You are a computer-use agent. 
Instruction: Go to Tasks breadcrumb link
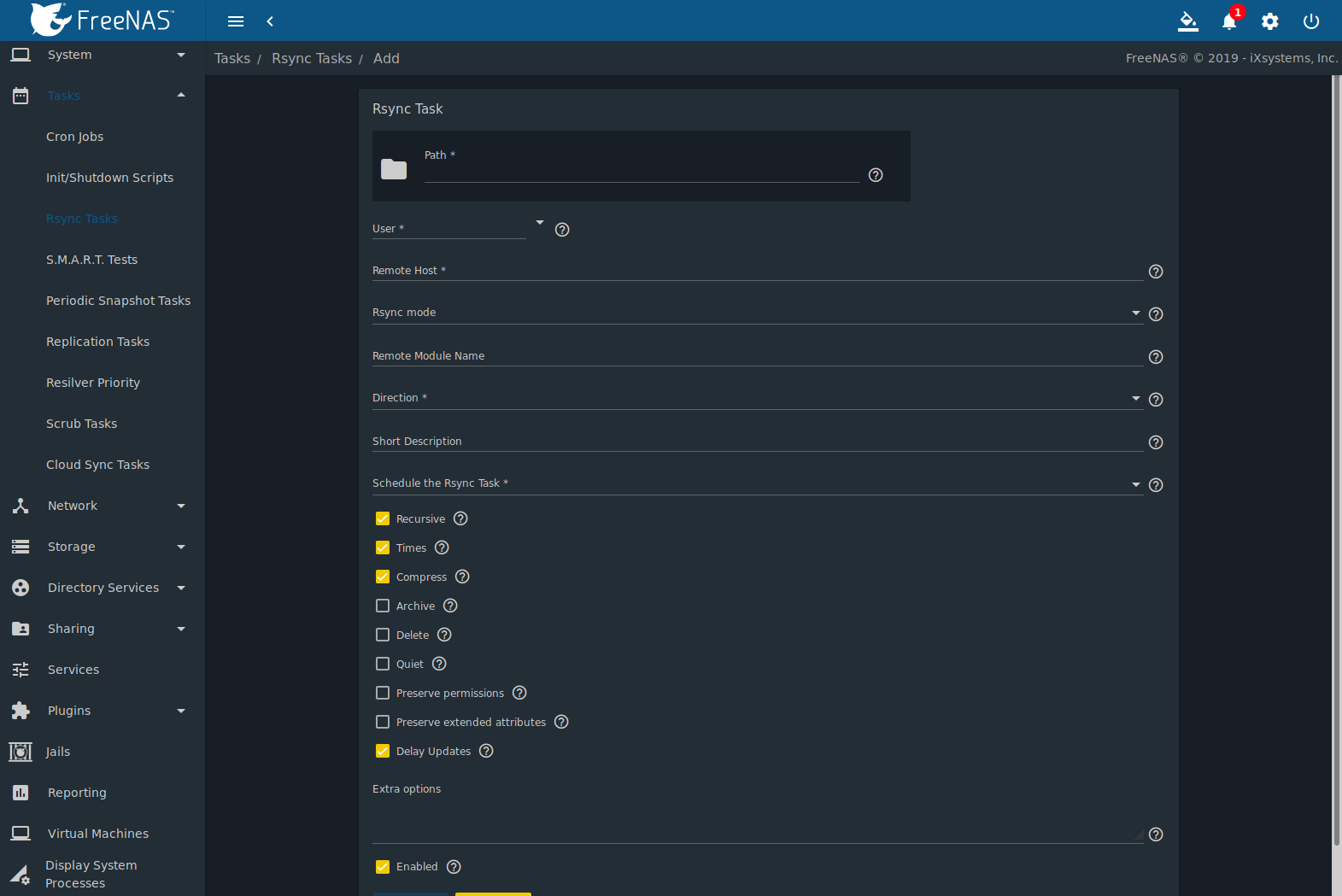(232, 58)
